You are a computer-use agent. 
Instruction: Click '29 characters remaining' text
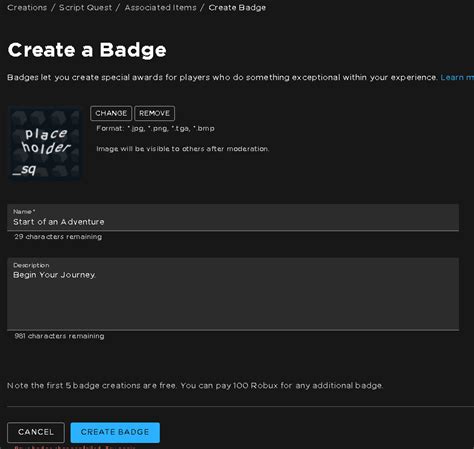(58, 237)
